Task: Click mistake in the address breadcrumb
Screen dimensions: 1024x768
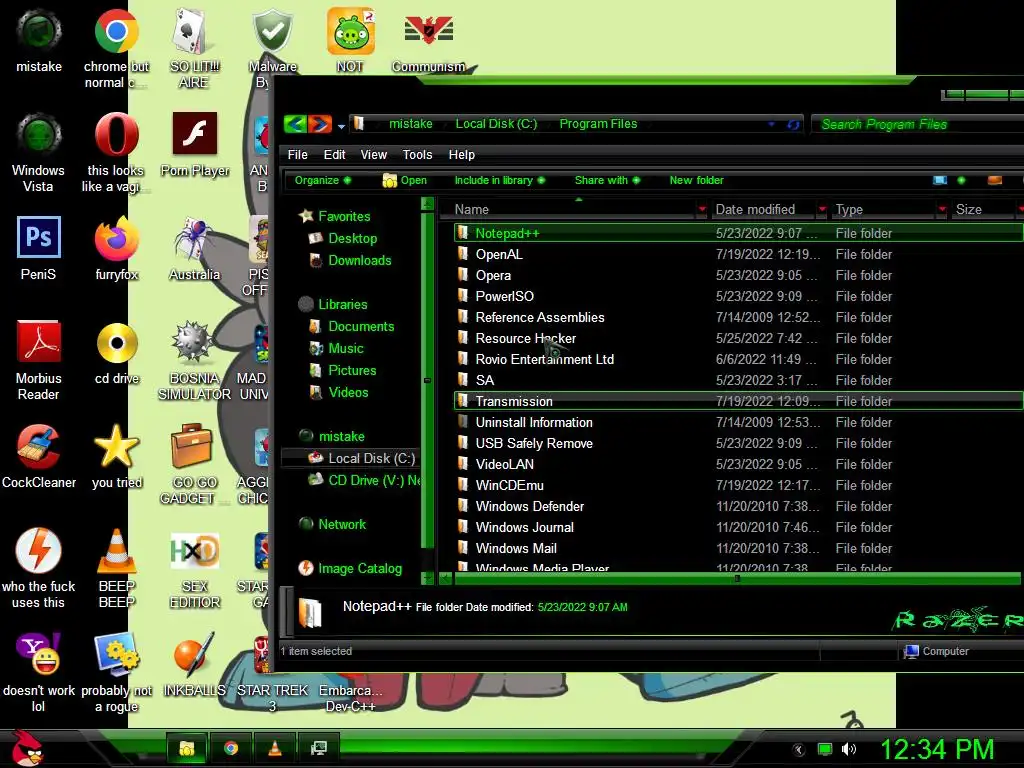Action: 411,124
